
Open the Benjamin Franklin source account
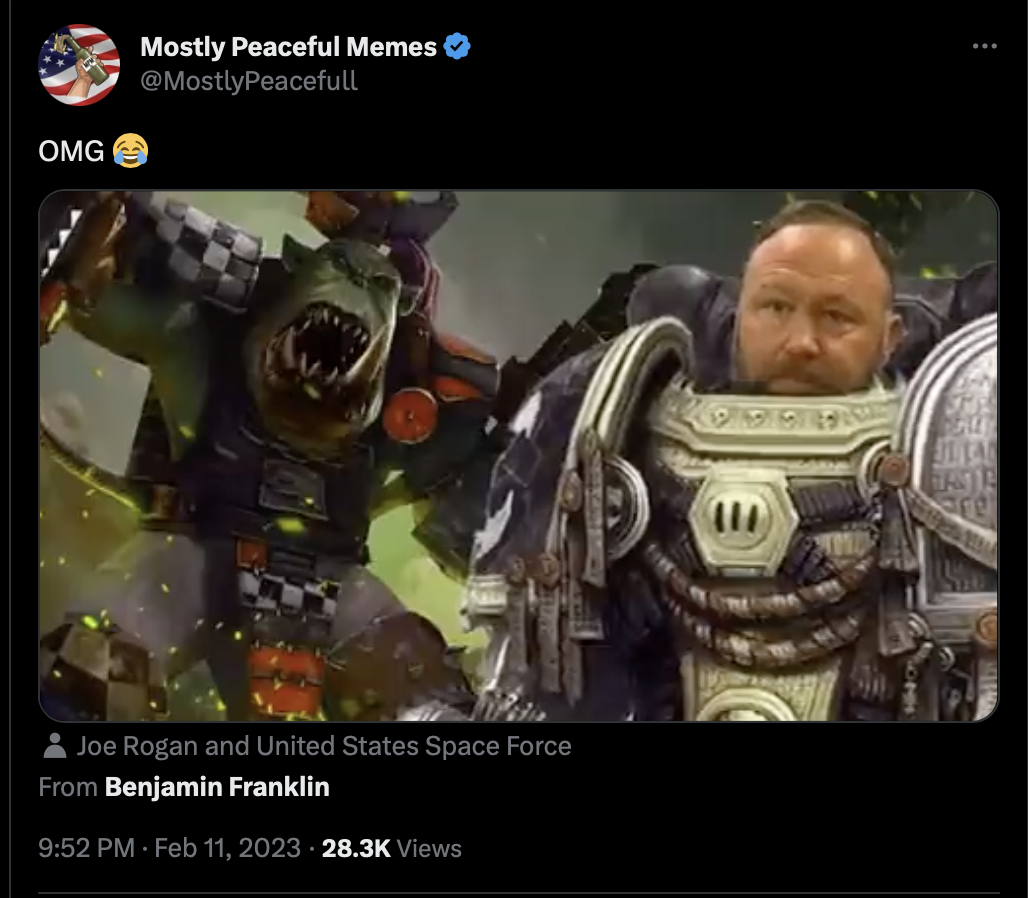(x=217, y=787)
